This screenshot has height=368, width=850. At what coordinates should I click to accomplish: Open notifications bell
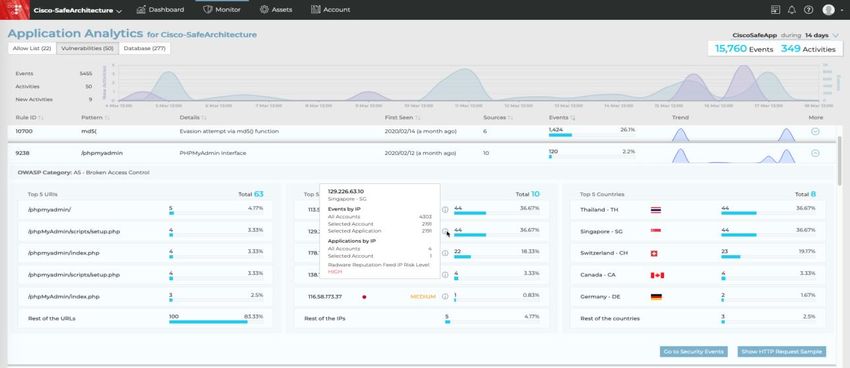[x=792, y=10]
